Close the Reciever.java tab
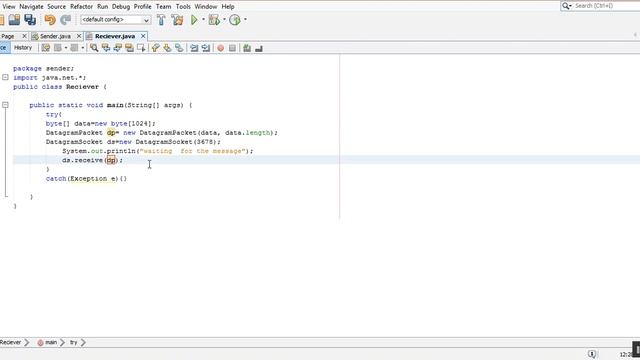 click(x=143, y=36)
